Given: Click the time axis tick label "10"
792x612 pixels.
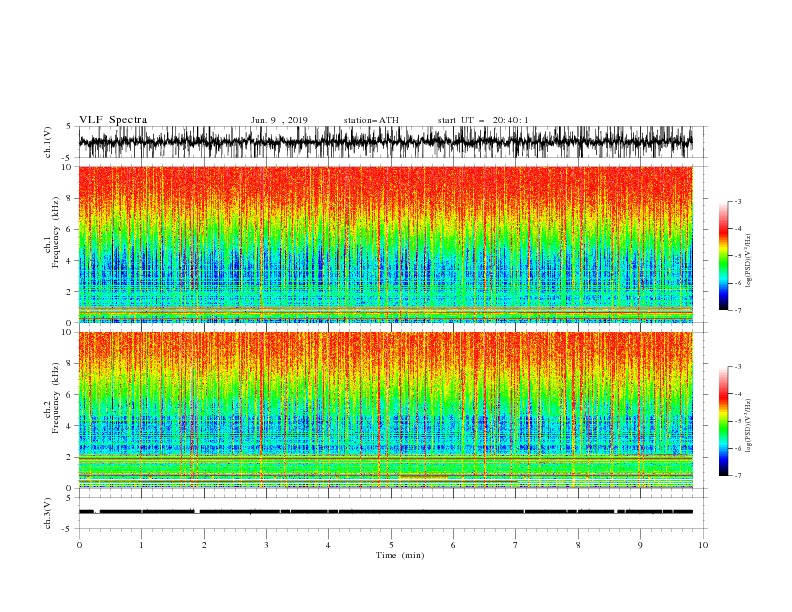Looking at the screenshot, I should pyautogui.click(x=703, y=545).
